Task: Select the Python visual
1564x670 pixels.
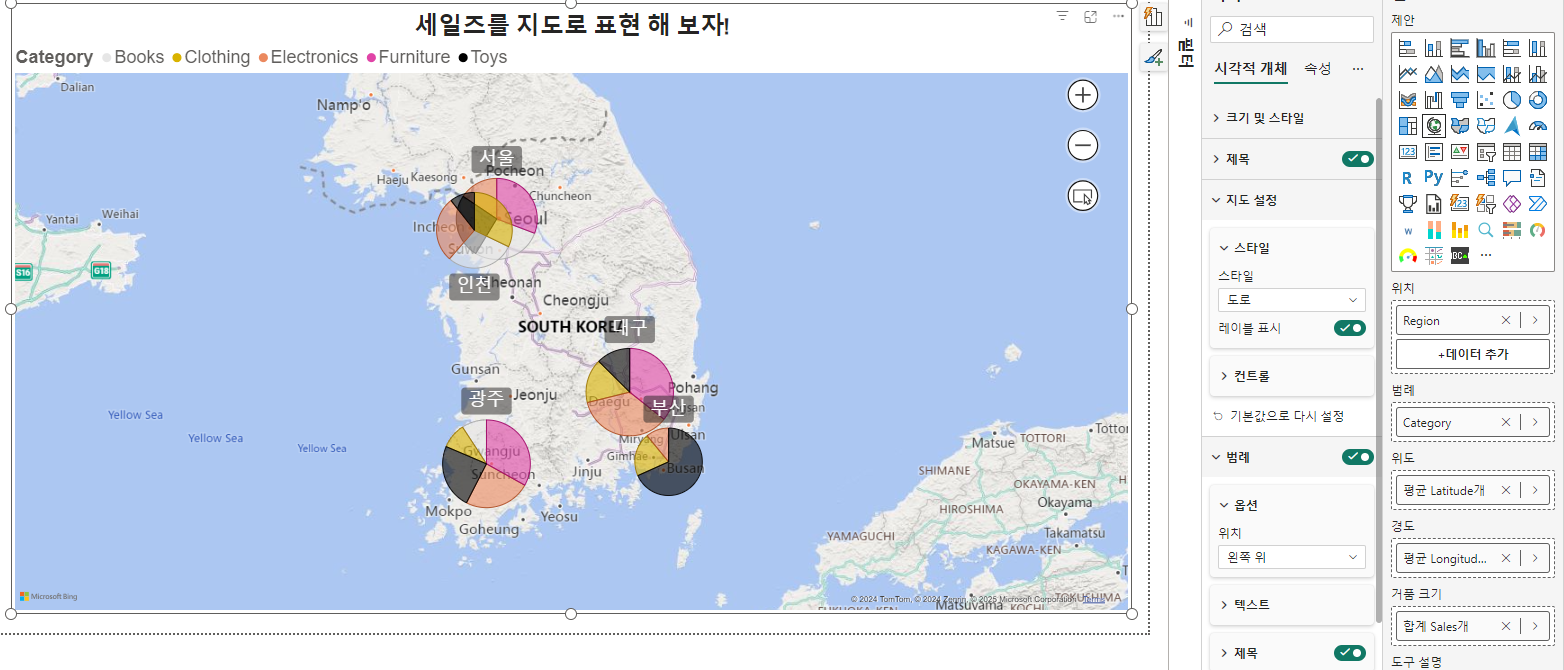Action: pyautogui.click(x=1433, y=177)
